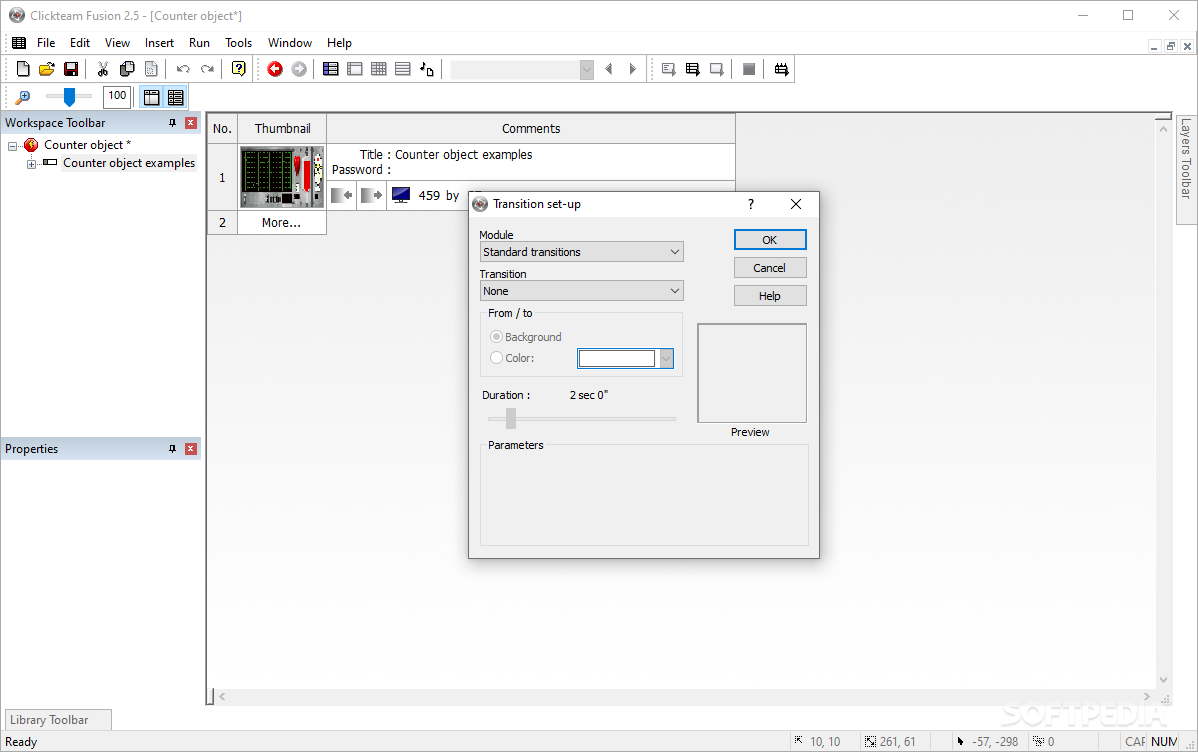This screenshot has height=752, width=1198.
Task: Pin the Workspace Toolbar panel
Action: tap(173, 123)
